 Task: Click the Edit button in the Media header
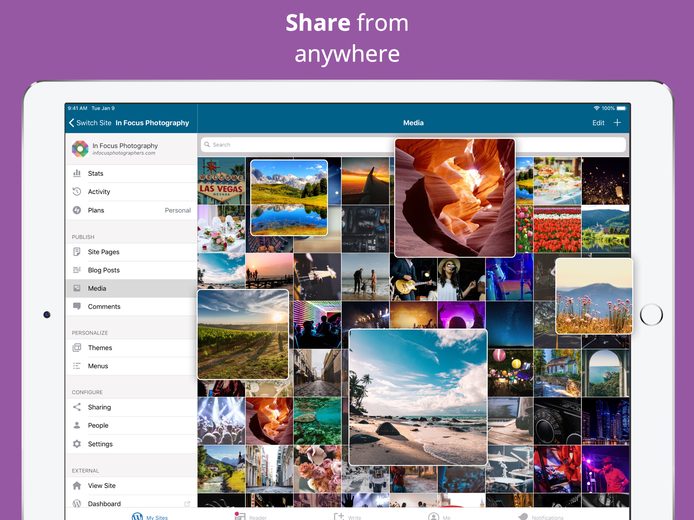point(598,123)
